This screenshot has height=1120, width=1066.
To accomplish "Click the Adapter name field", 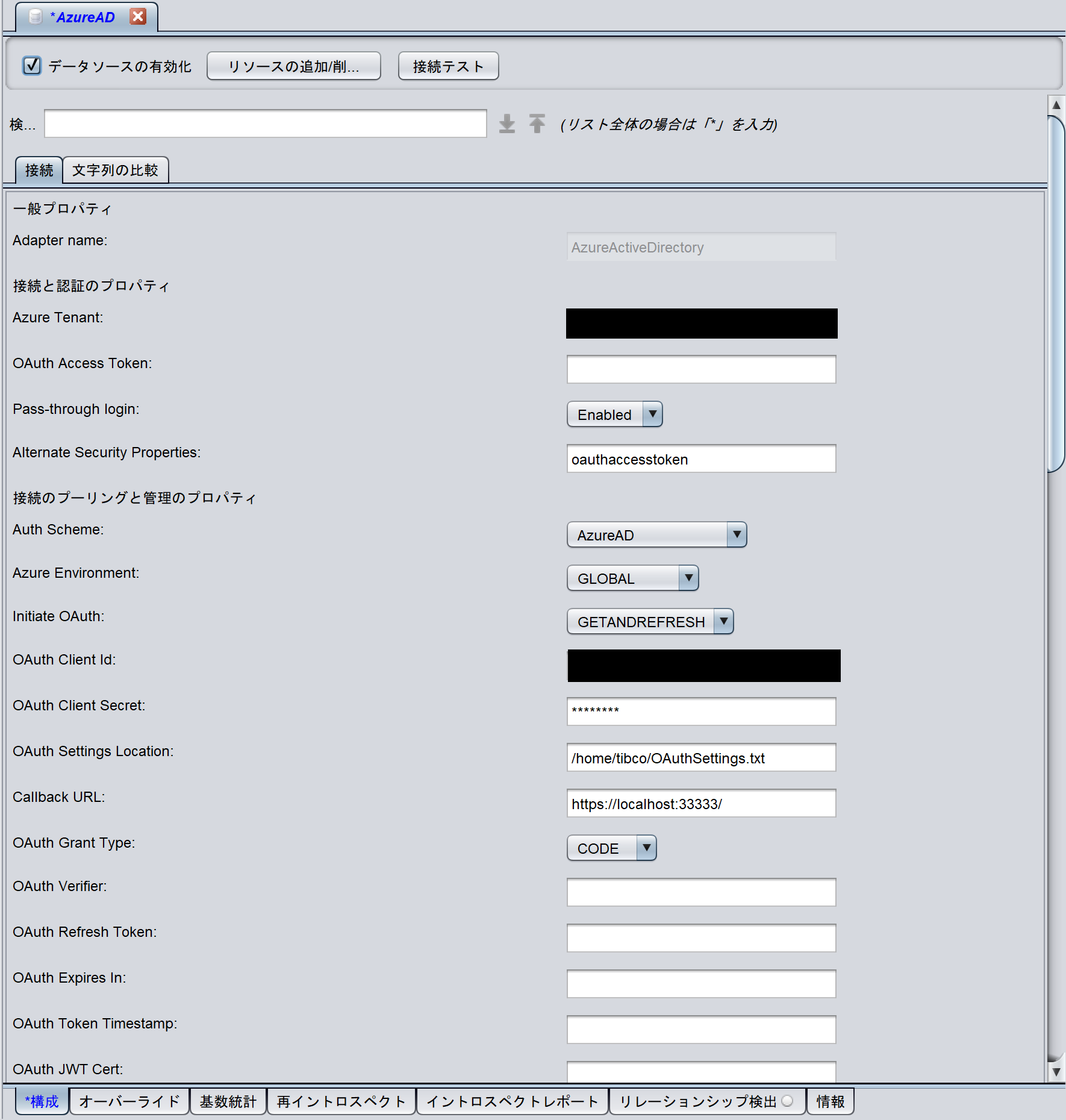I will [701, 247].
